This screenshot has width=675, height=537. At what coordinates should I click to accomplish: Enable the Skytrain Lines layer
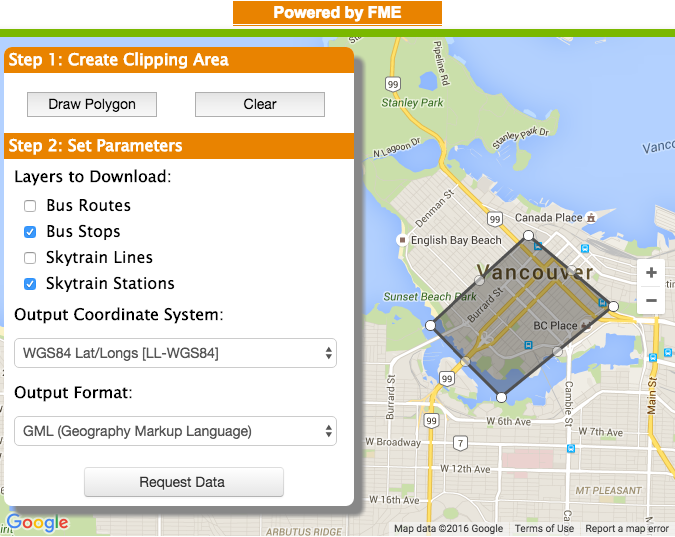click(30, 258)
